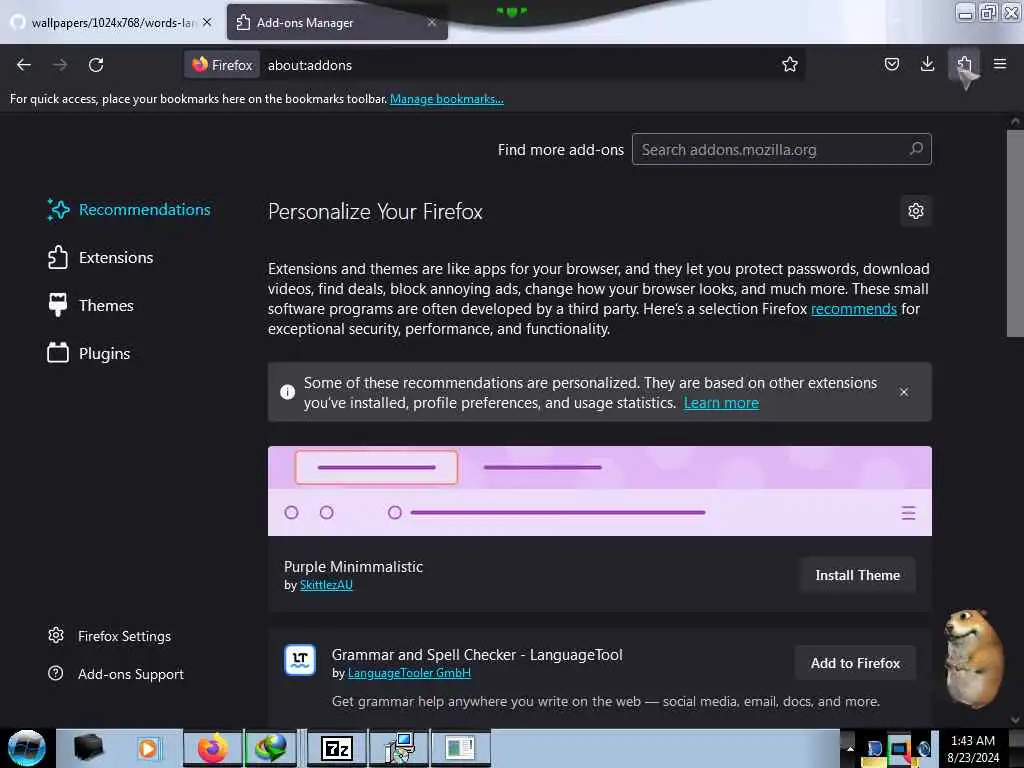
Task: Click "Grammar and Spell Checker - LanguageTool" title
Action: (x=477, y=654)
